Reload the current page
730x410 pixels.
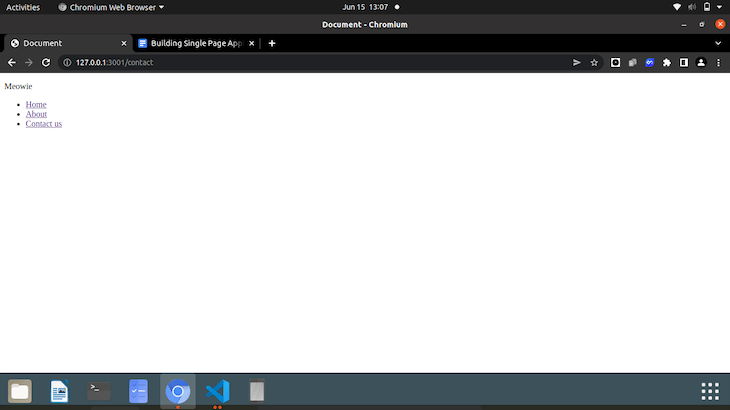[46, 62]
